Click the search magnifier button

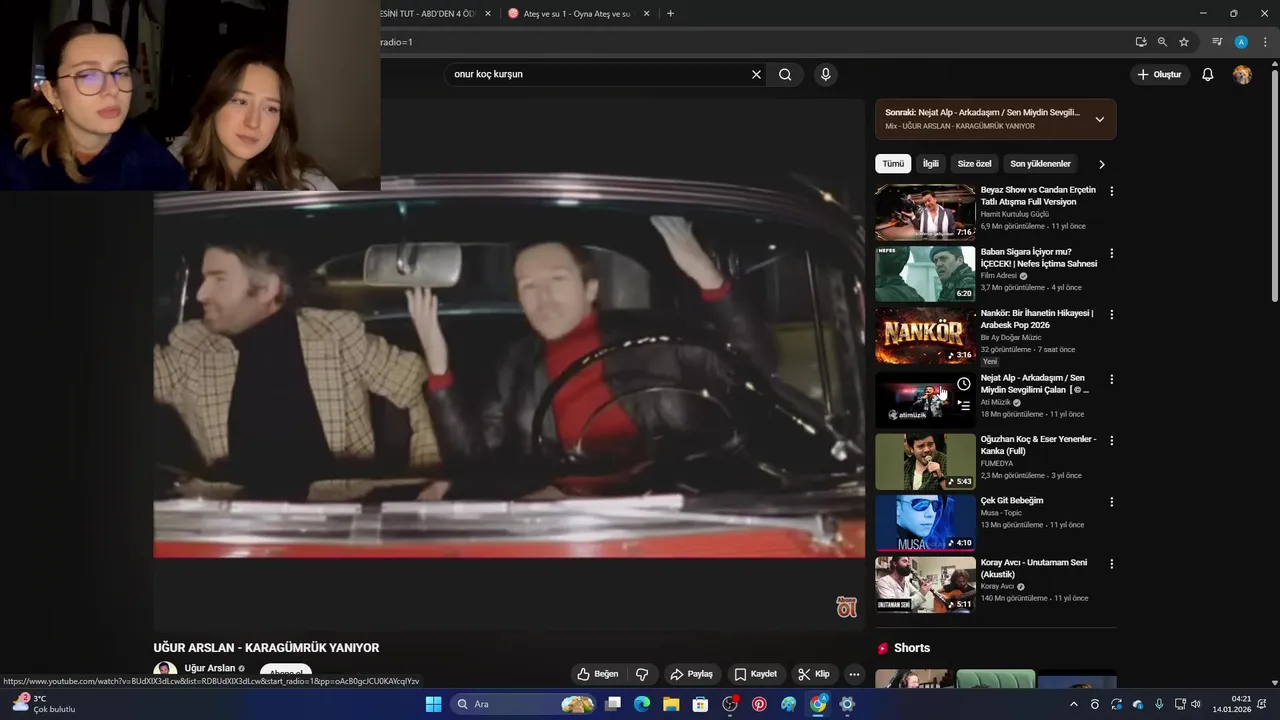click(785, 74)
